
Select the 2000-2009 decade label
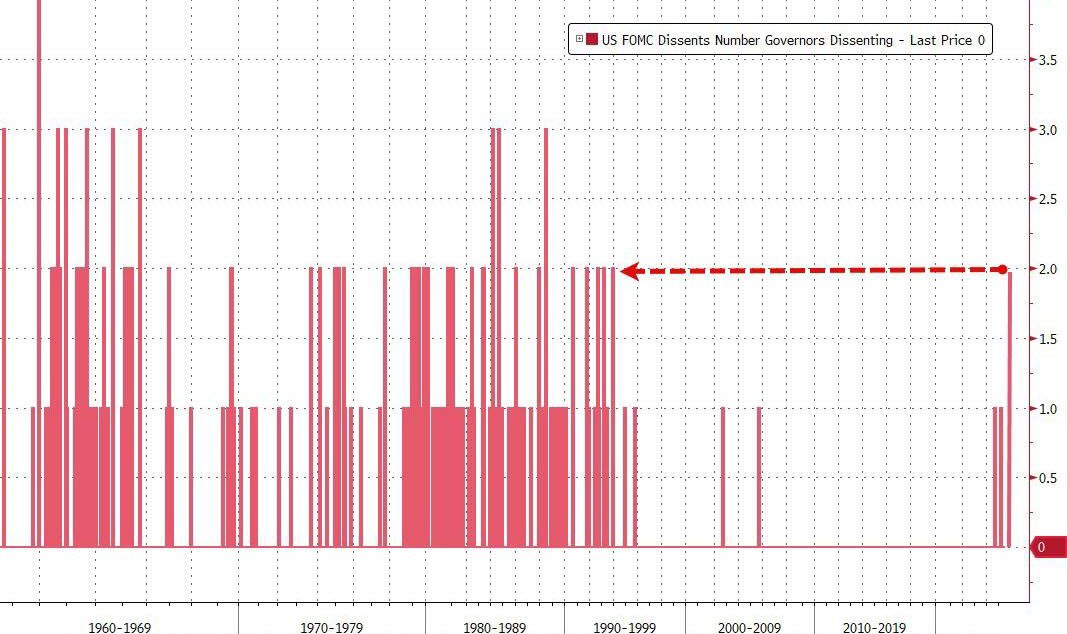point(749,627)
